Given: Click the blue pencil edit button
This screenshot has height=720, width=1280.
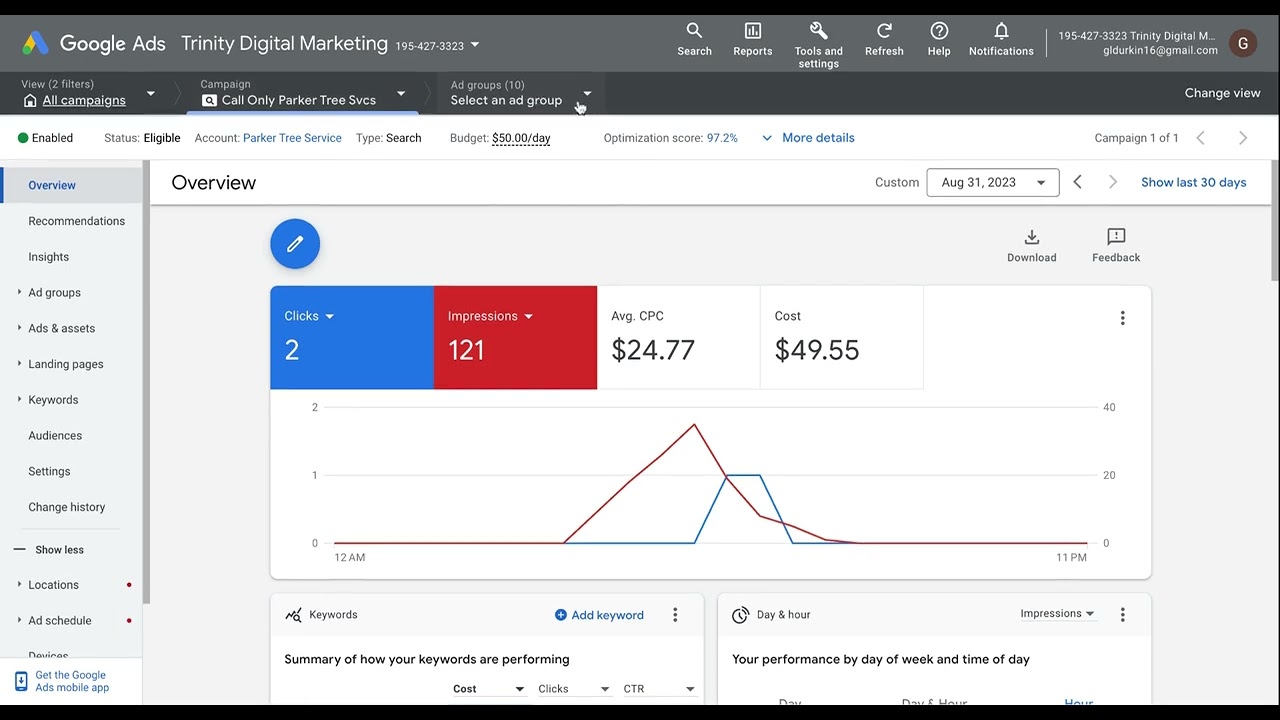Looking at the screenshot, I should tap(295, 244).
